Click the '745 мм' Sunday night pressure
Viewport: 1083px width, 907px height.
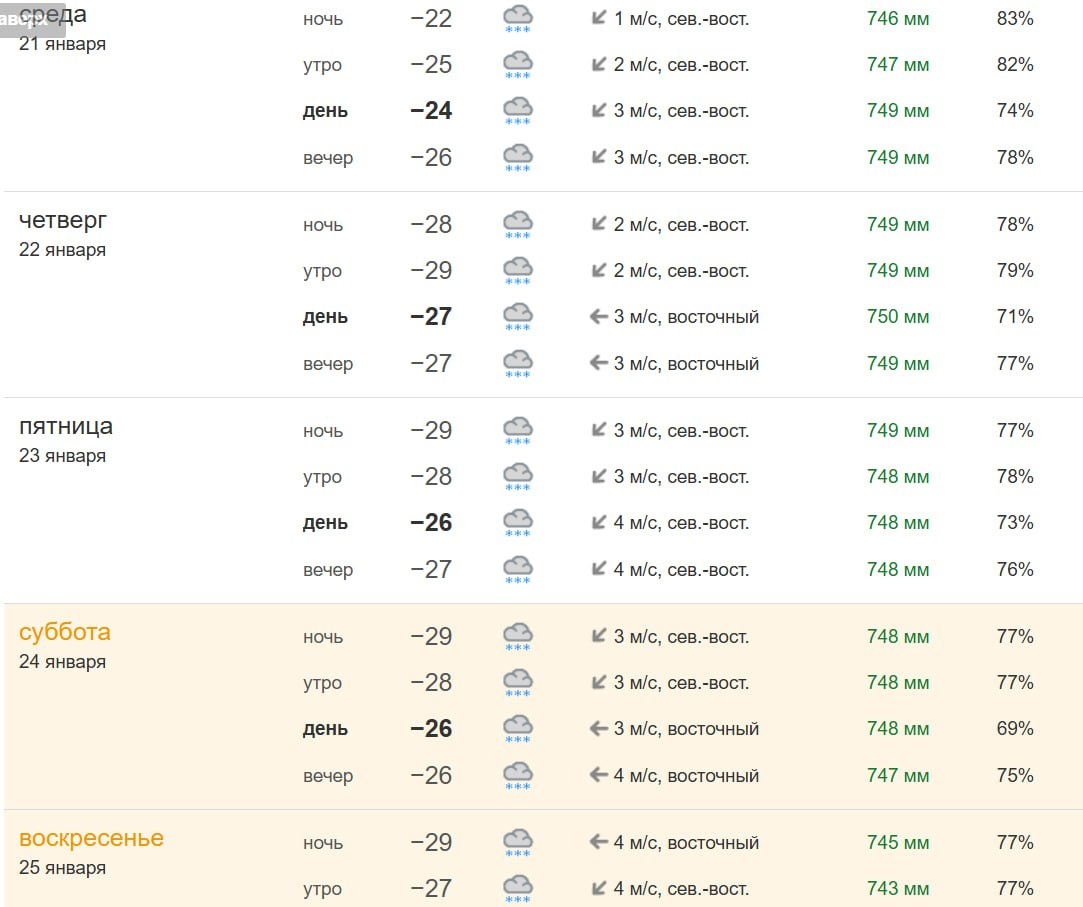[898, 843]
